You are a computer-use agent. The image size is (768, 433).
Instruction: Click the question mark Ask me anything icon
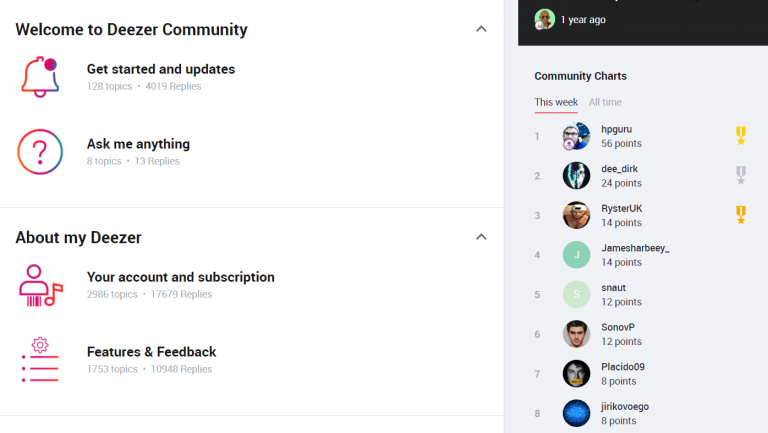click(40, 152)
